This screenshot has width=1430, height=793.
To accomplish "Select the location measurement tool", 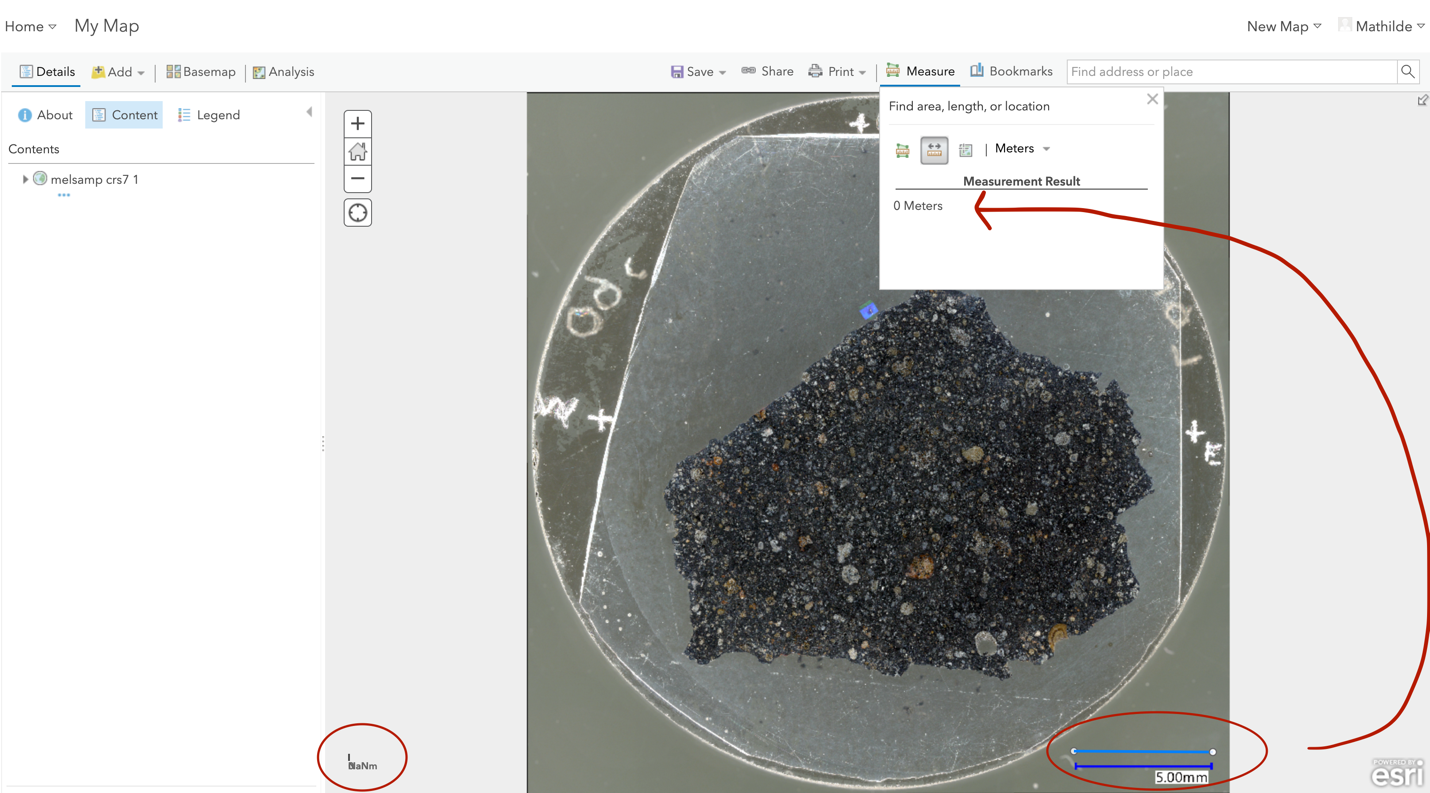I will click(965, 149).
